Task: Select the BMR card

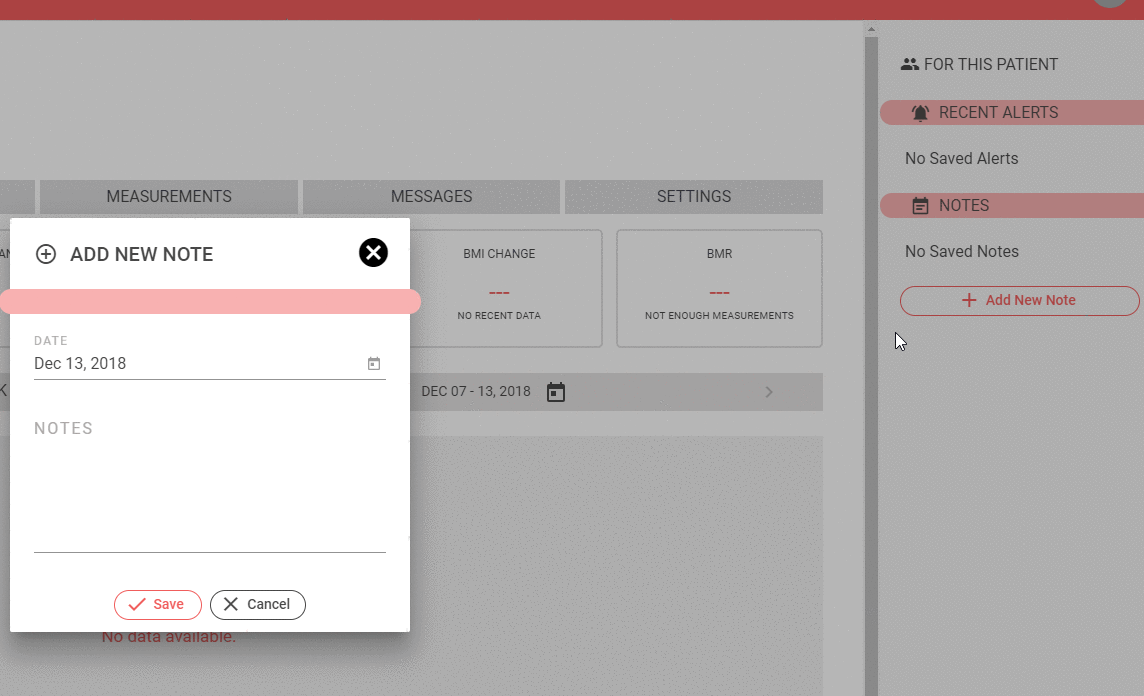Action: (719, 288)
